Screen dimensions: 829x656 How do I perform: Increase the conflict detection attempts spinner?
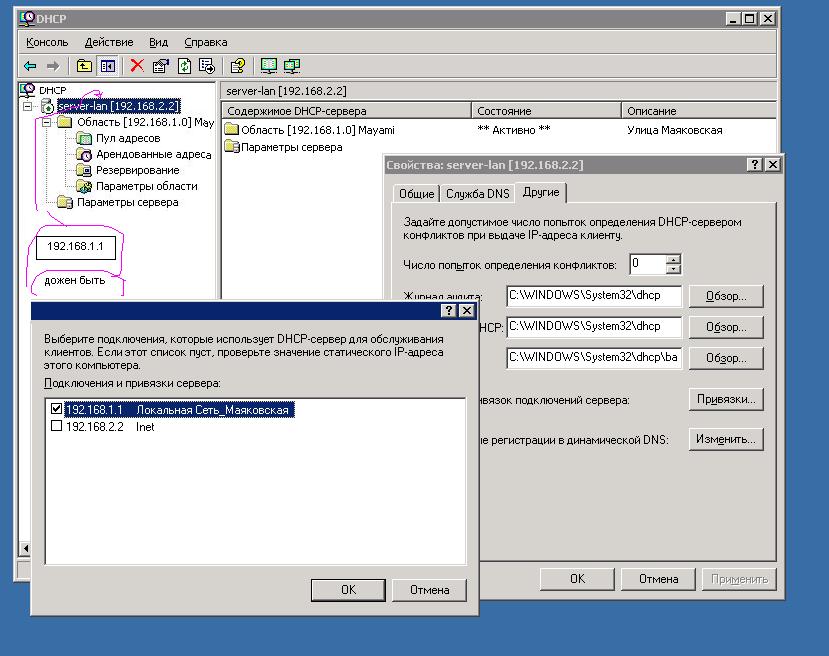(673, 260)
